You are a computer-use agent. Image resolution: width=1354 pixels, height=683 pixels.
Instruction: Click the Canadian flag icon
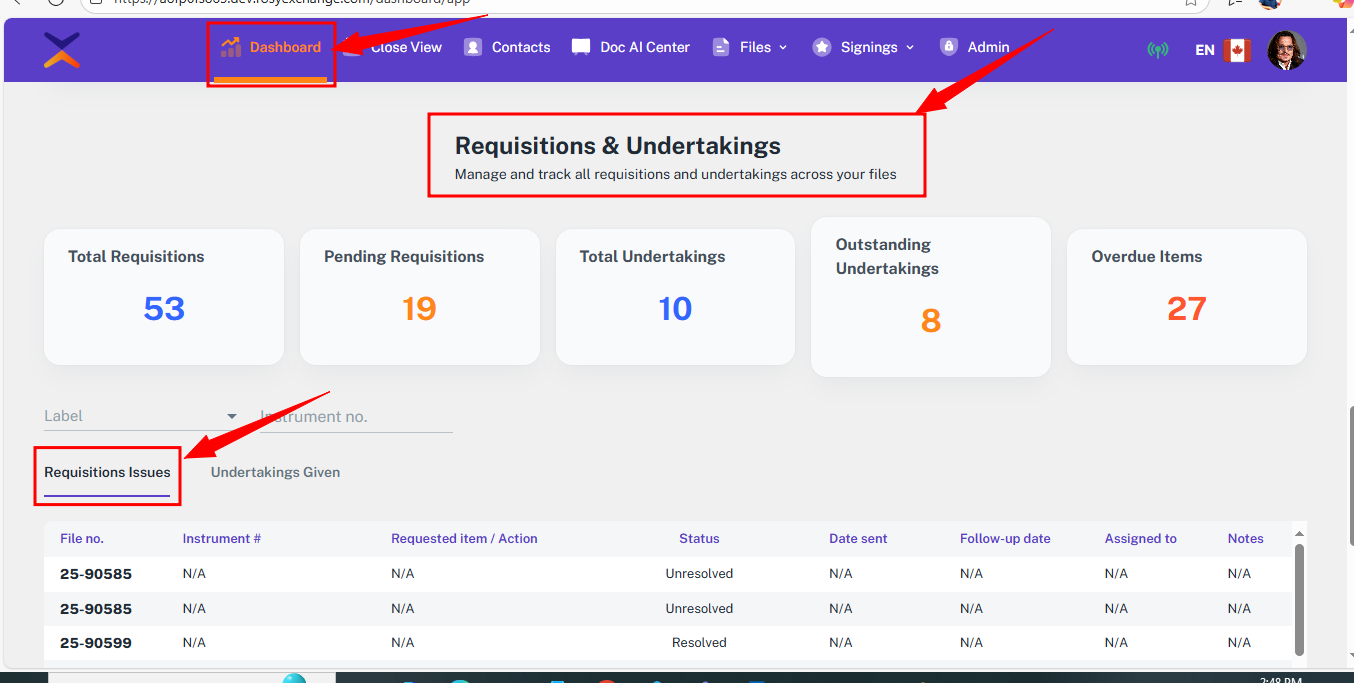[x=1237, y=50]
